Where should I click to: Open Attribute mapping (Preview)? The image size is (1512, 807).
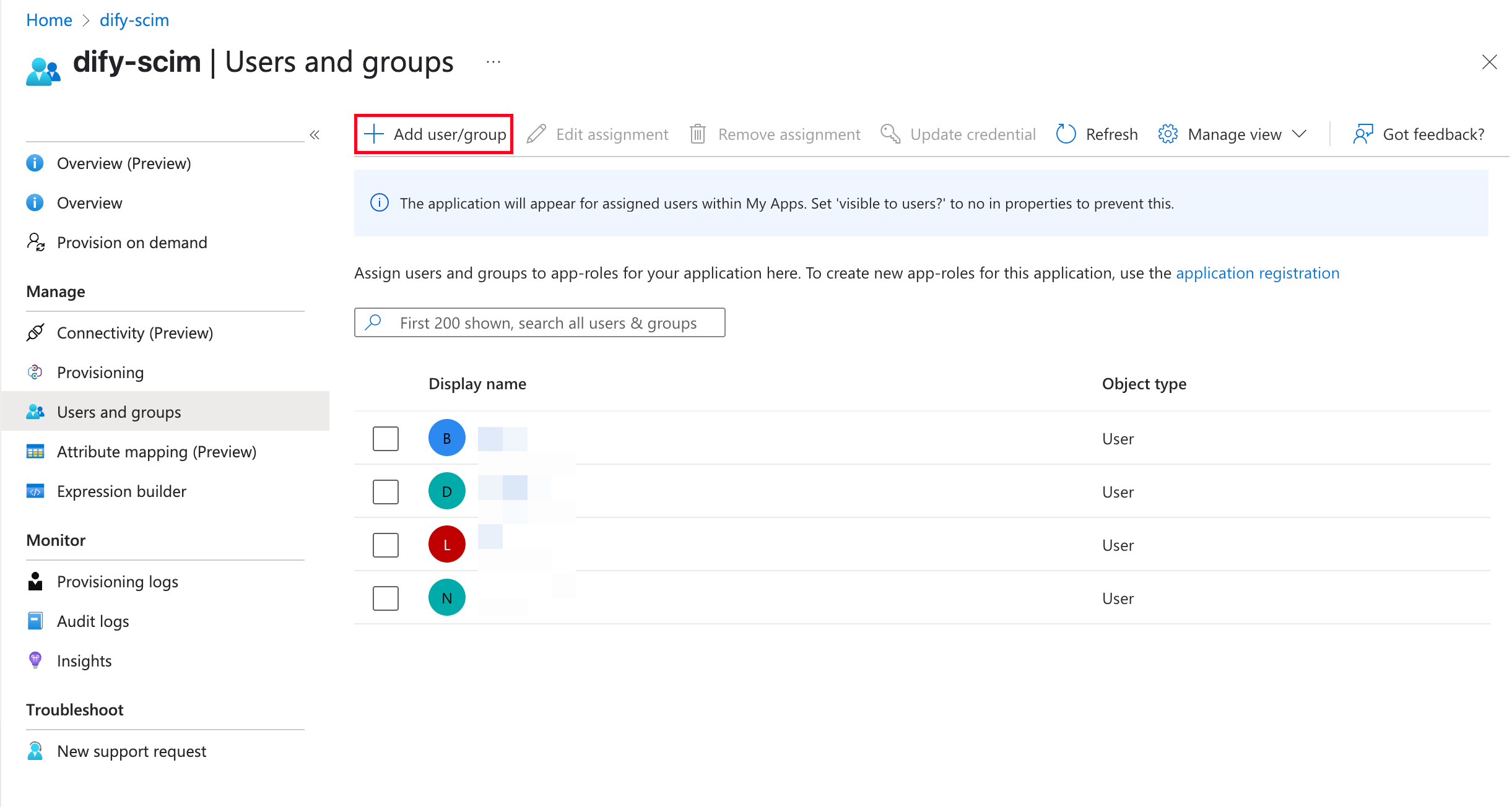pyautogui.click(x=157, y=452)
